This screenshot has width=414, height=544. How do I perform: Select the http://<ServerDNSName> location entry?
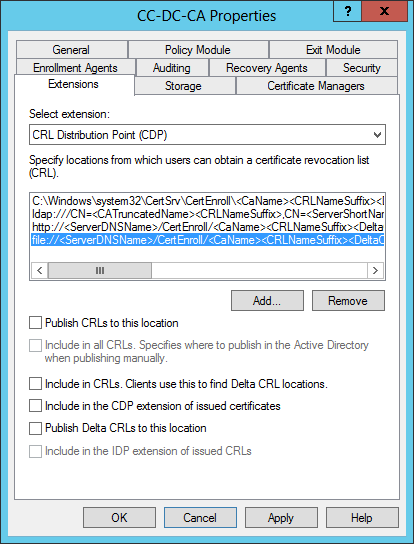click(208, 227)
